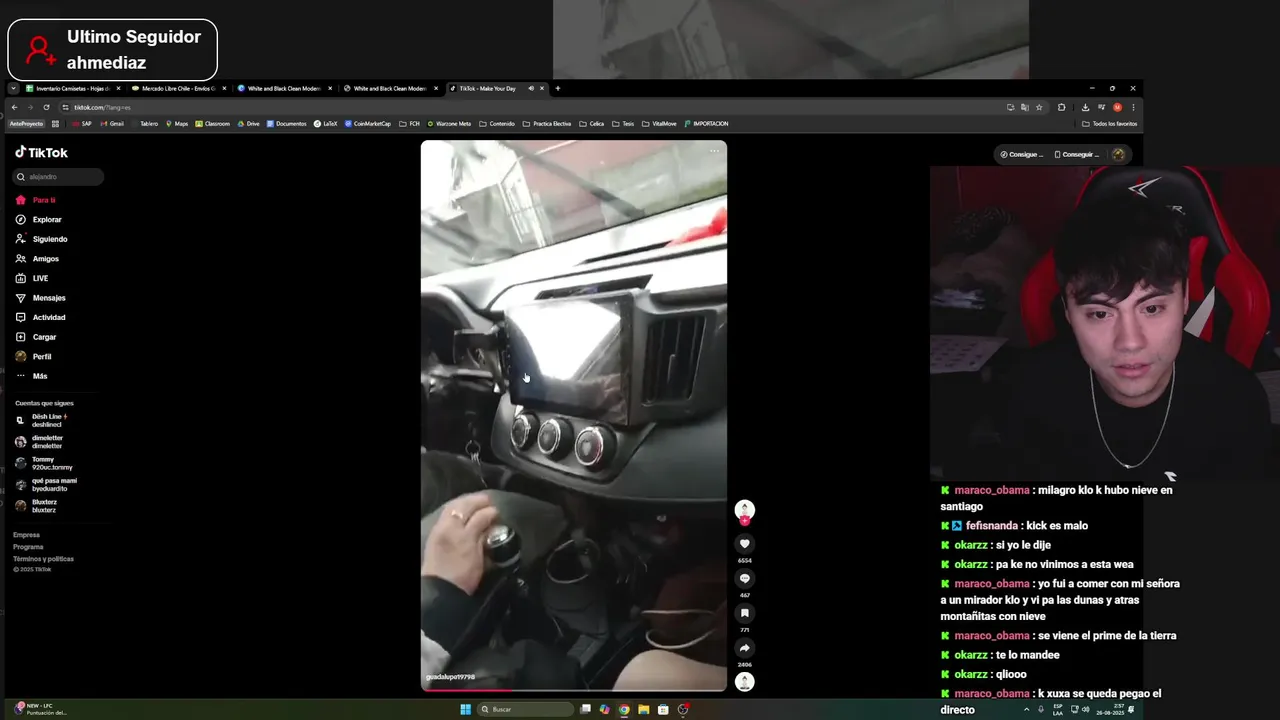This screenshot has width=1280, height=720.
Task: Open Mensajes in sidebar
Action: [41, 298]
